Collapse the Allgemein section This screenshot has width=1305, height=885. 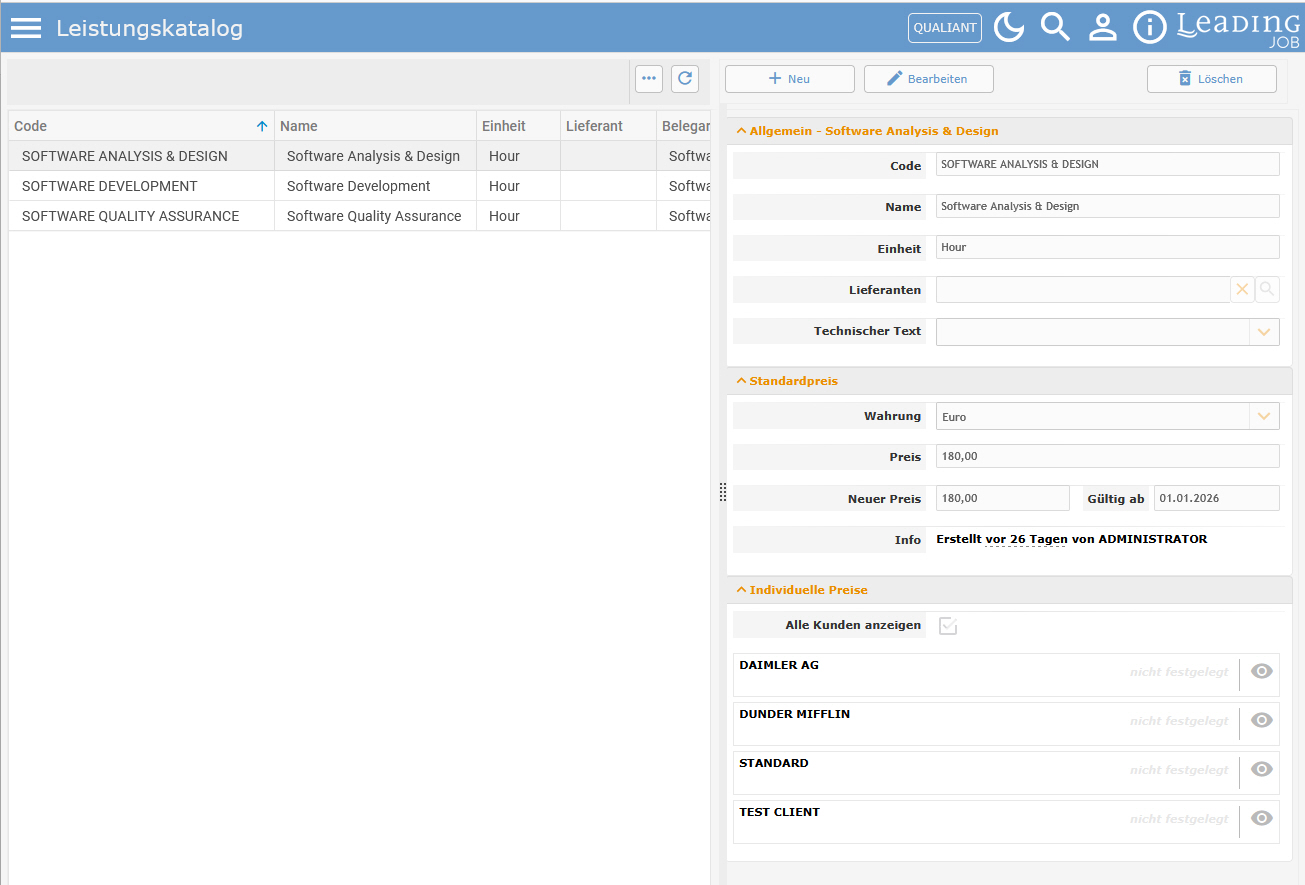pyautogui.click(x=741, y=131)
